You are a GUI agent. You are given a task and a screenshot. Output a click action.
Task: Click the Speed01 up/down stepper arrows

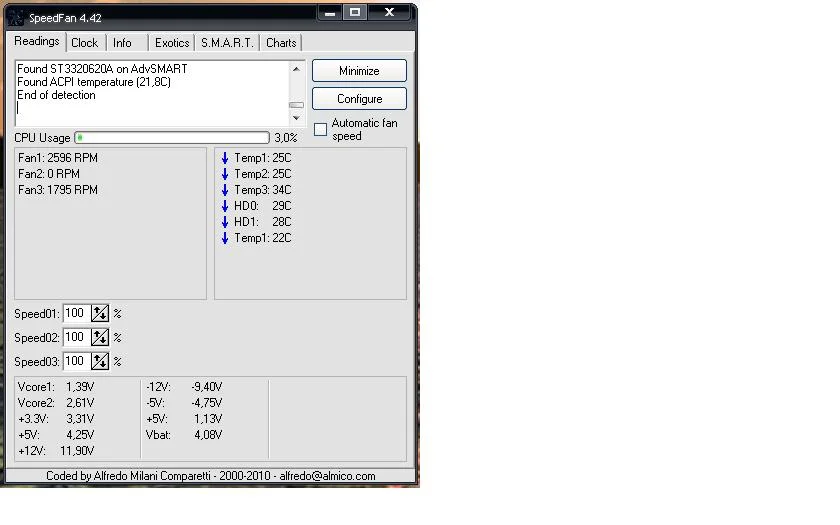100,313
